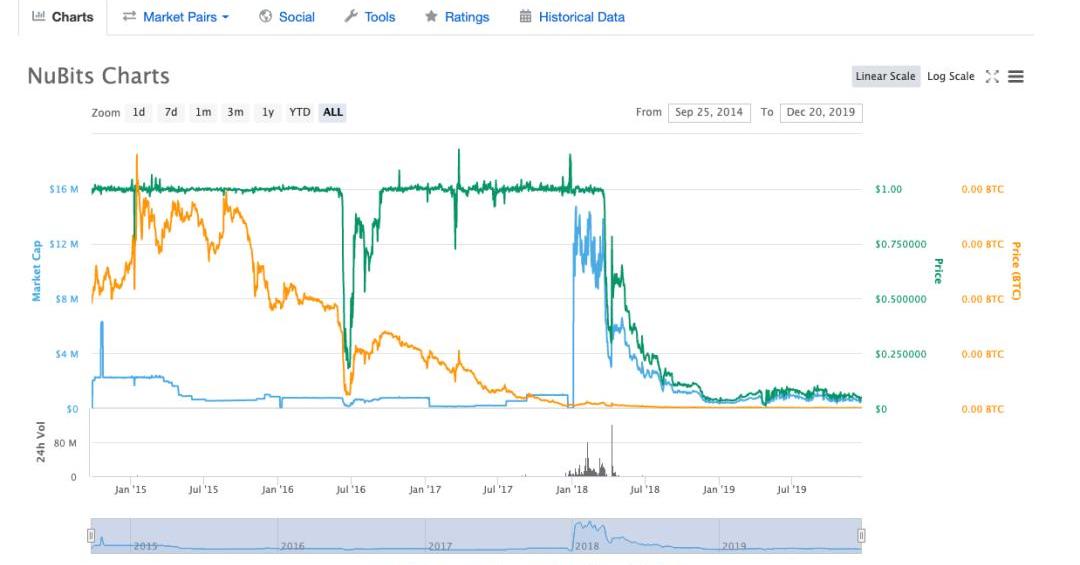Image resolution: width=1080 pixels, height=565 pixels.
Task: Choose the 1y zoom range
Action: (268, 113)
